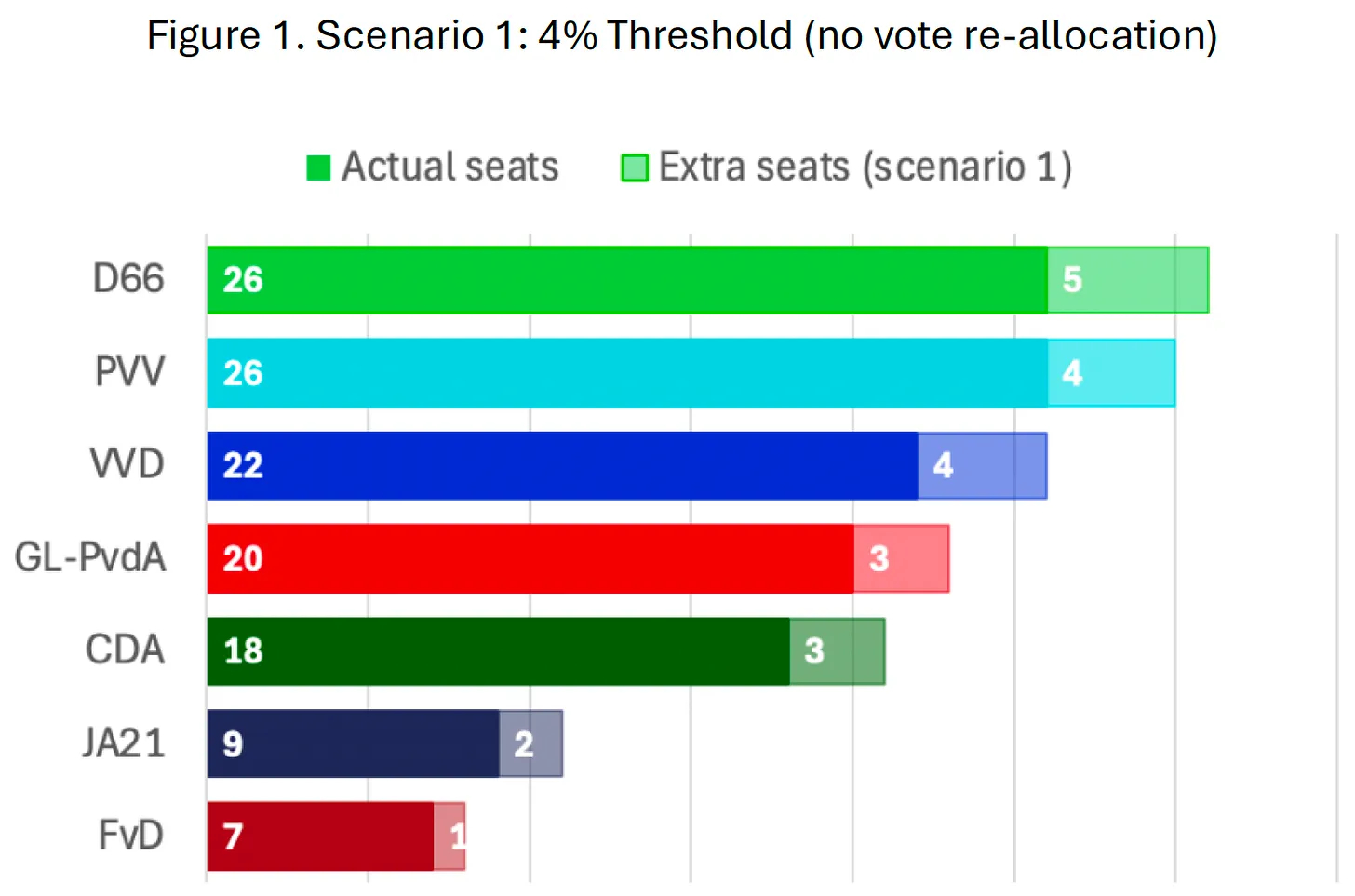The height and width of the screenshot is (896, 1355).
Task: Click the FvD extra 1 seat segment
Action: click(449, 836)
